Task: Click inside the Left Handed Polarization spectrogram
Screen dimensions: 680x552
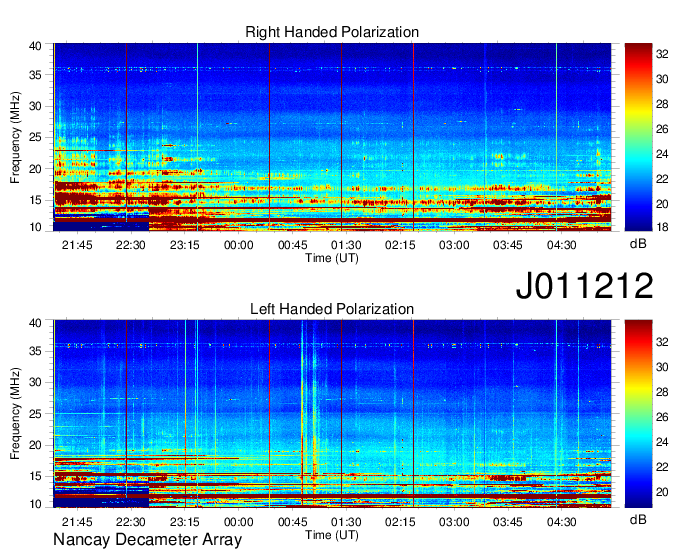Action: click(332, 414)
